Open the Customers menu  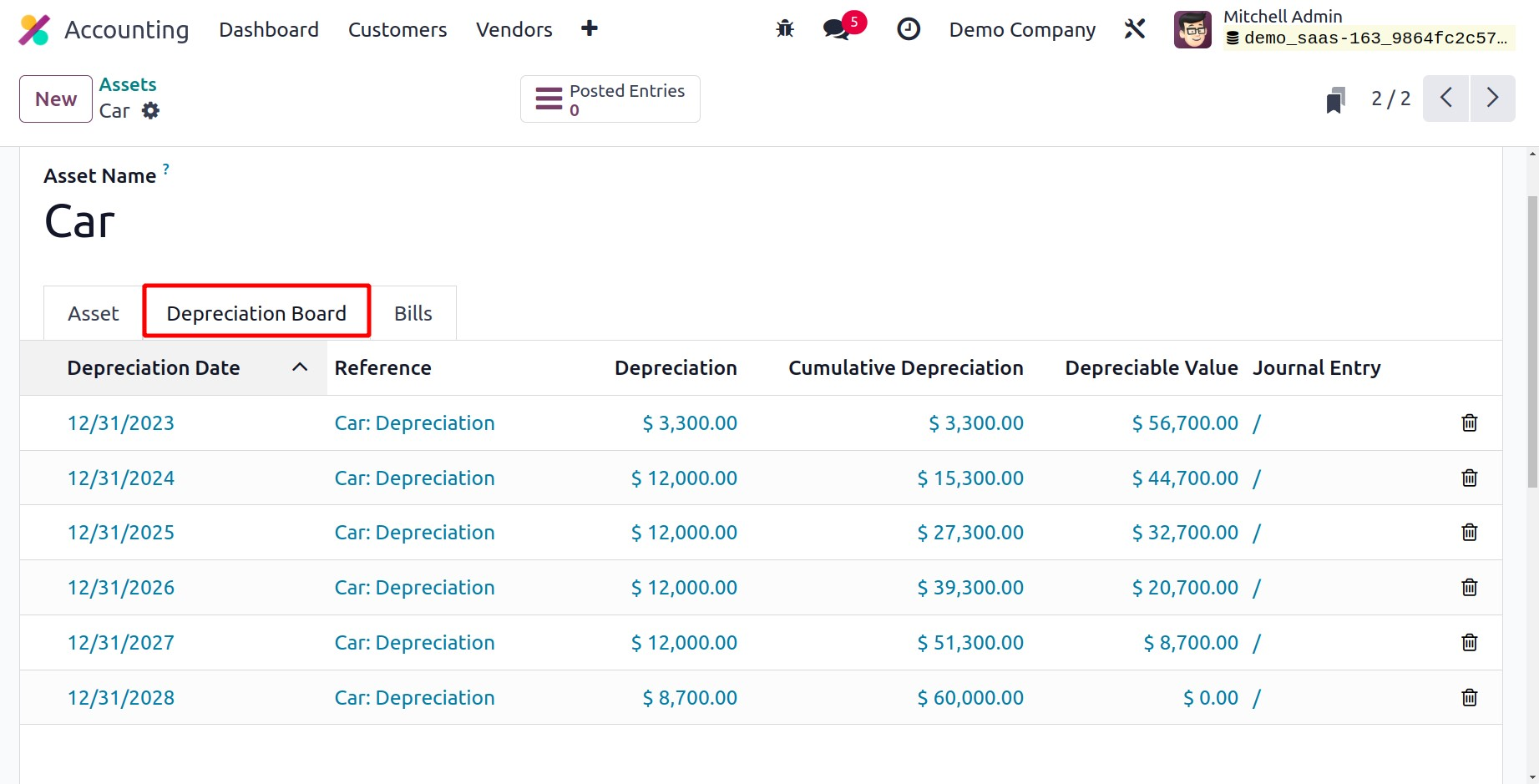(x=397, y=30)
